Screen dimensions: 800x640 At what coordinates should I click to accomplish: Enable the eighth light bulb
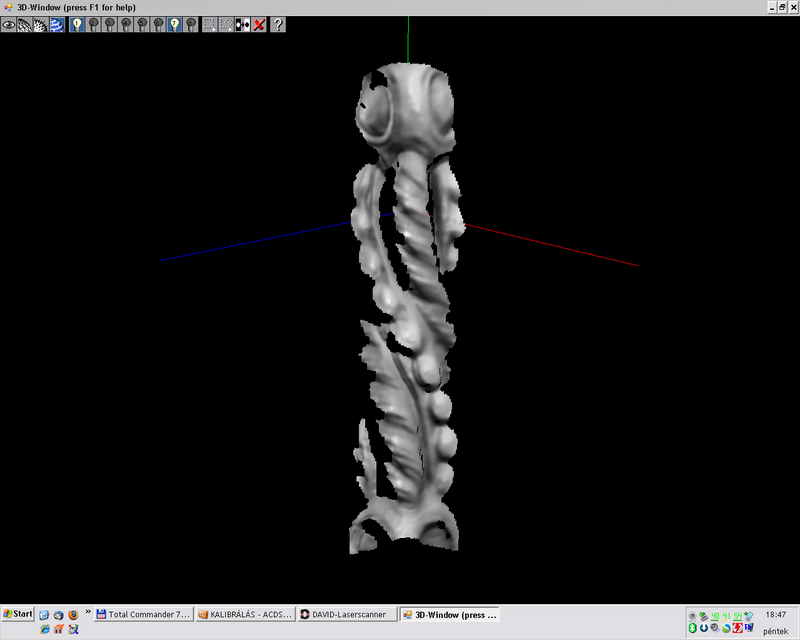click(190, 24)
